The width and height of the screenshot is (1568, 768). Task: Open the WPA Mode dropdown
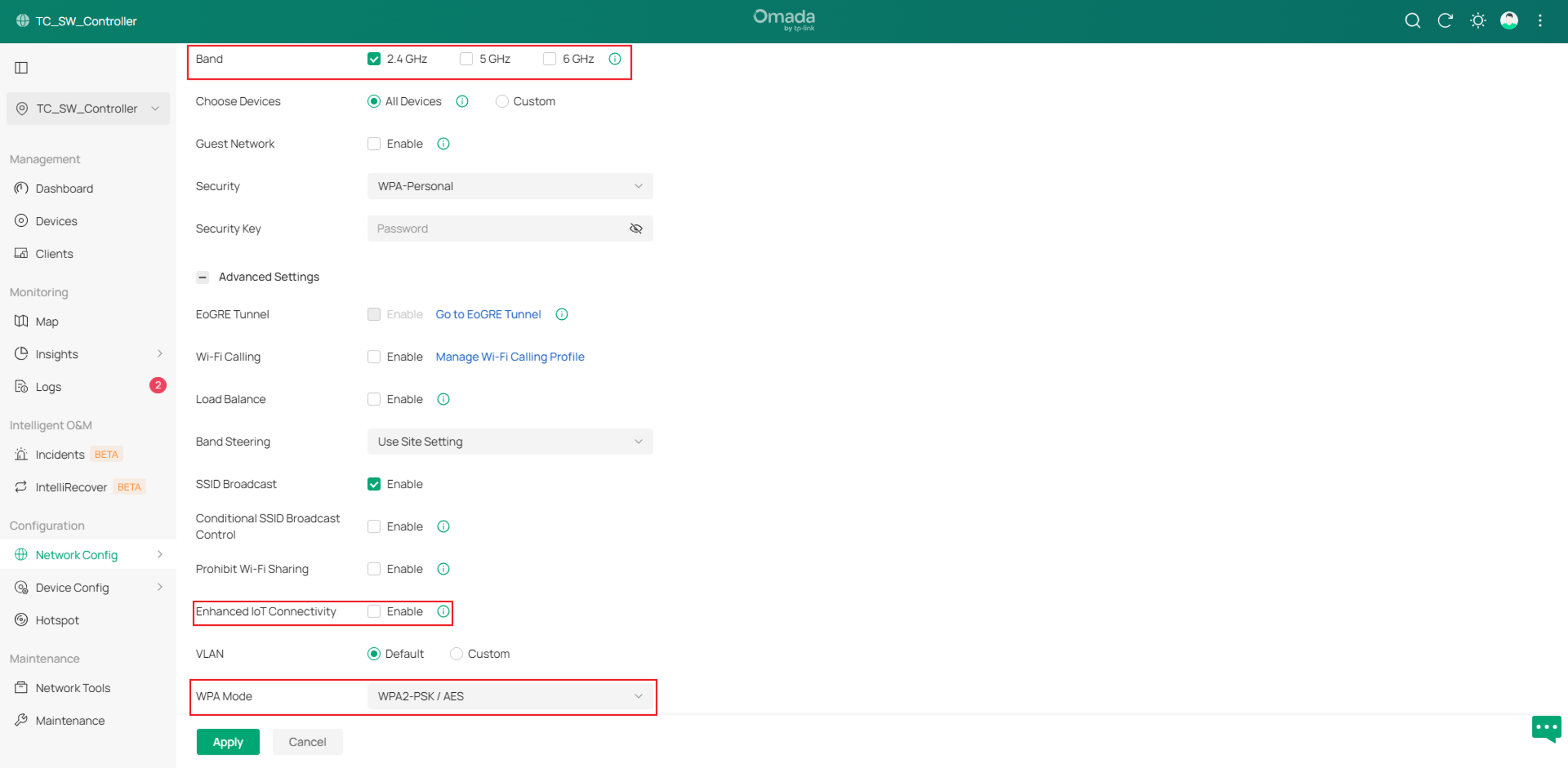click(510, 696)
